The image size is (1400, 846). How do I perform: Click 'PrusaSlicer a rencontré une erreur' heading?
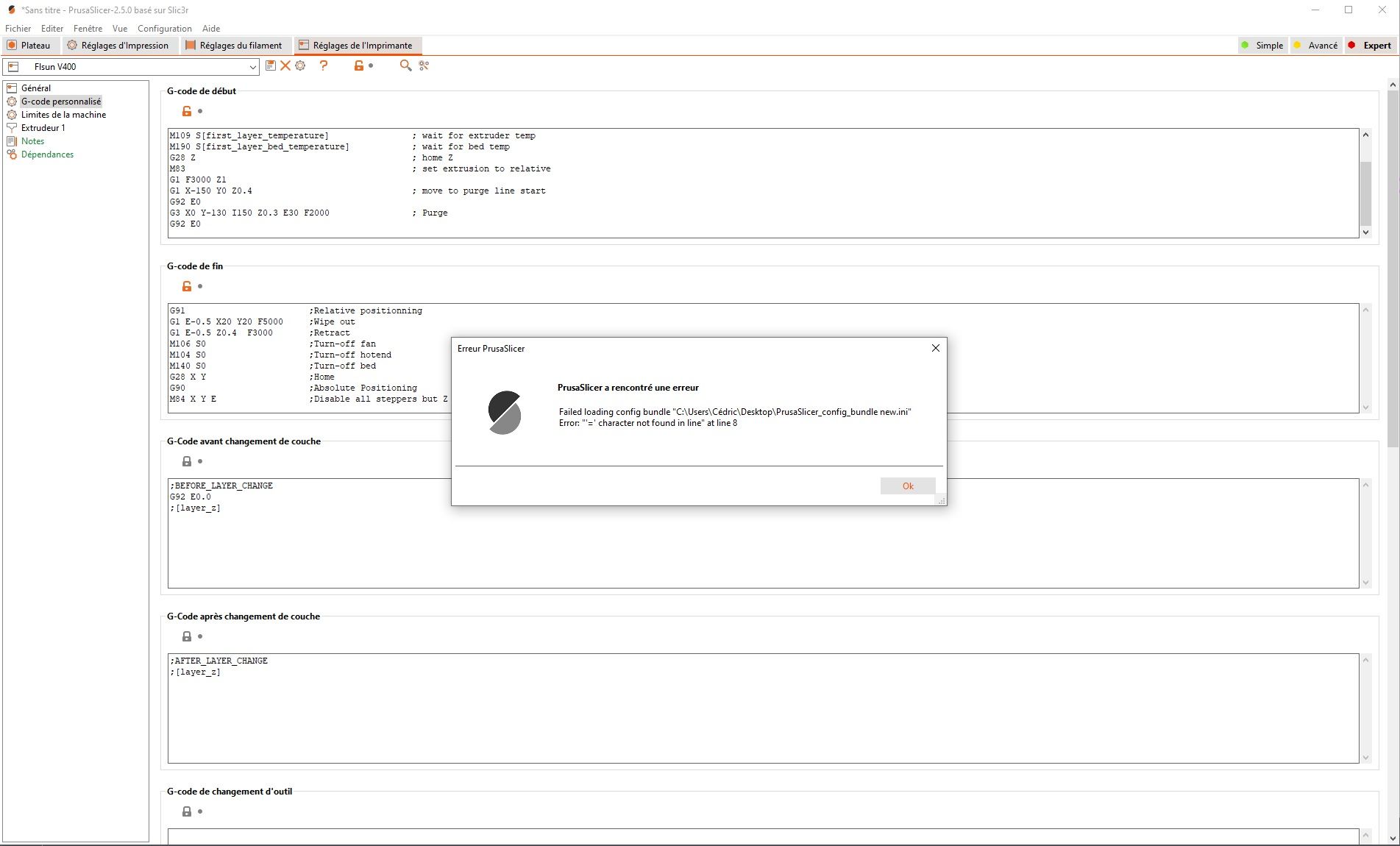pyautogui.click(x=628, y=388)
